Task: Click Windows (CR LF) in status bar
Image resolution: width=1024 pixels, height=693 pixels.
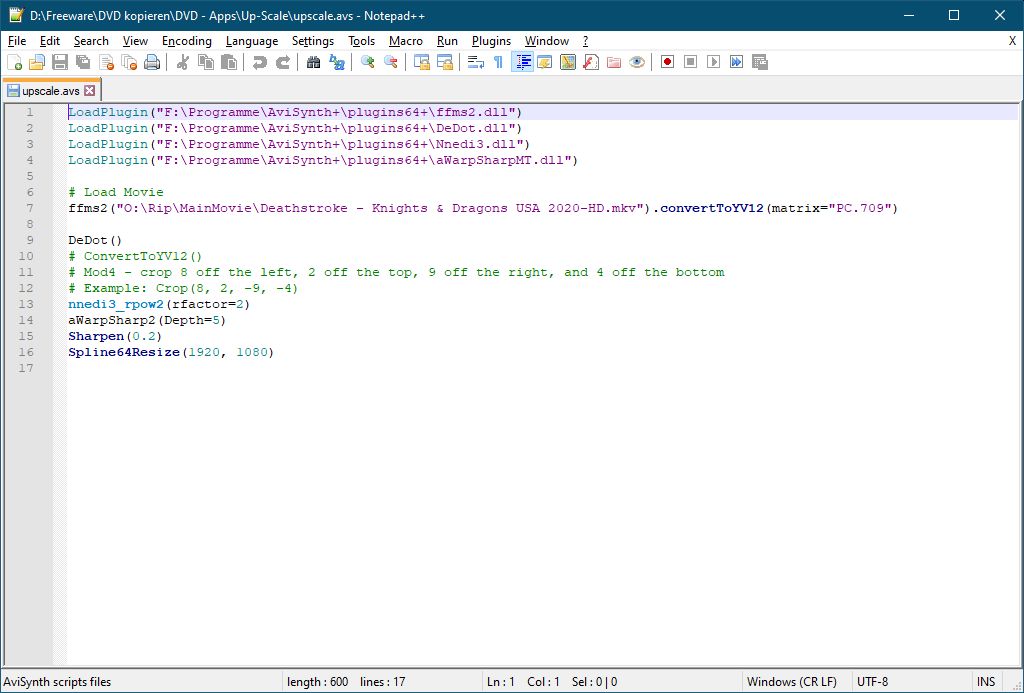Action: [x=791, y=682]
